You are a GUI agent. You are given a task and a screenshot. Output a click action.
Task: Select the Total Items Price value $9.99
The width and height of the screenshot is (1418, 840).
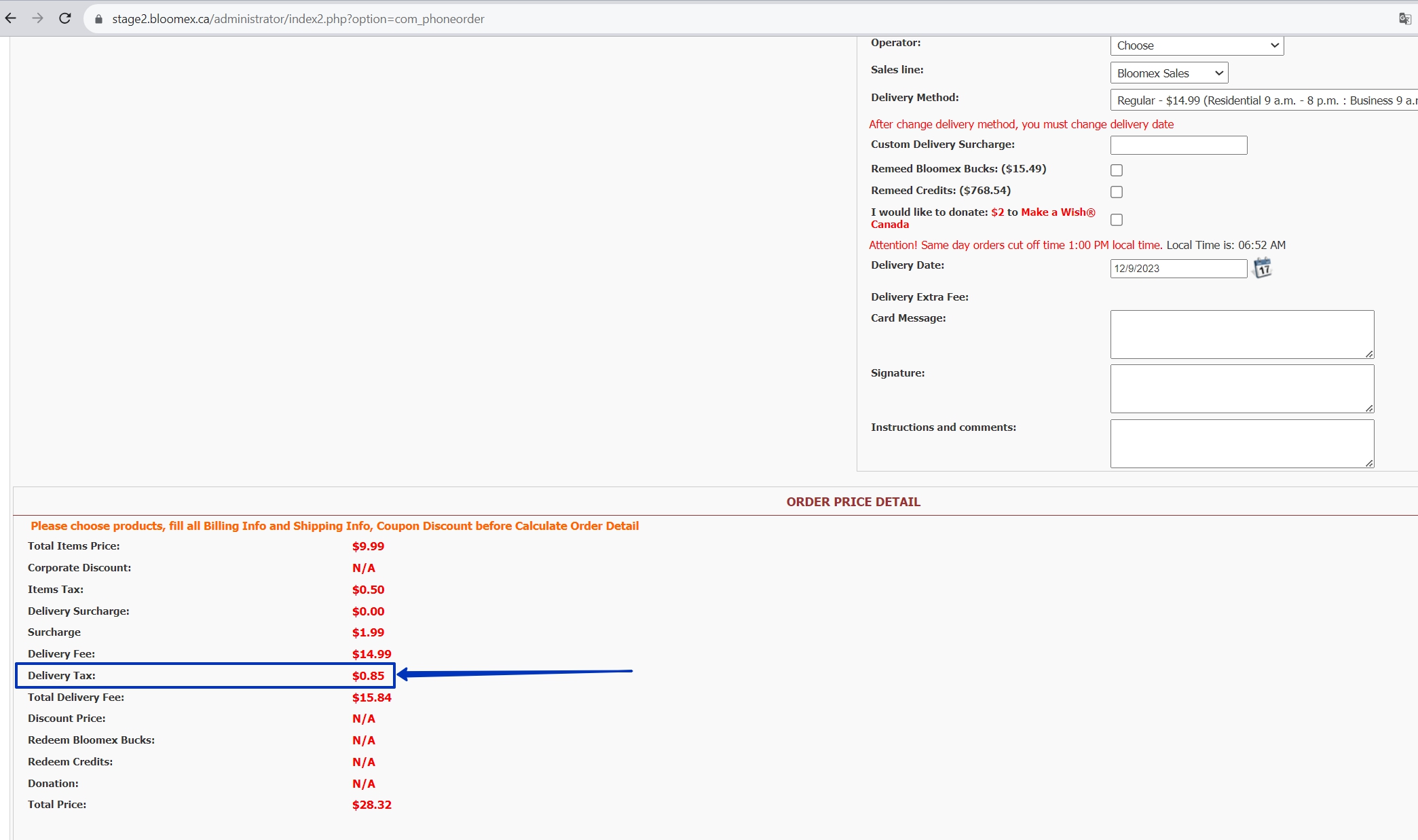(x=368, y=546)
